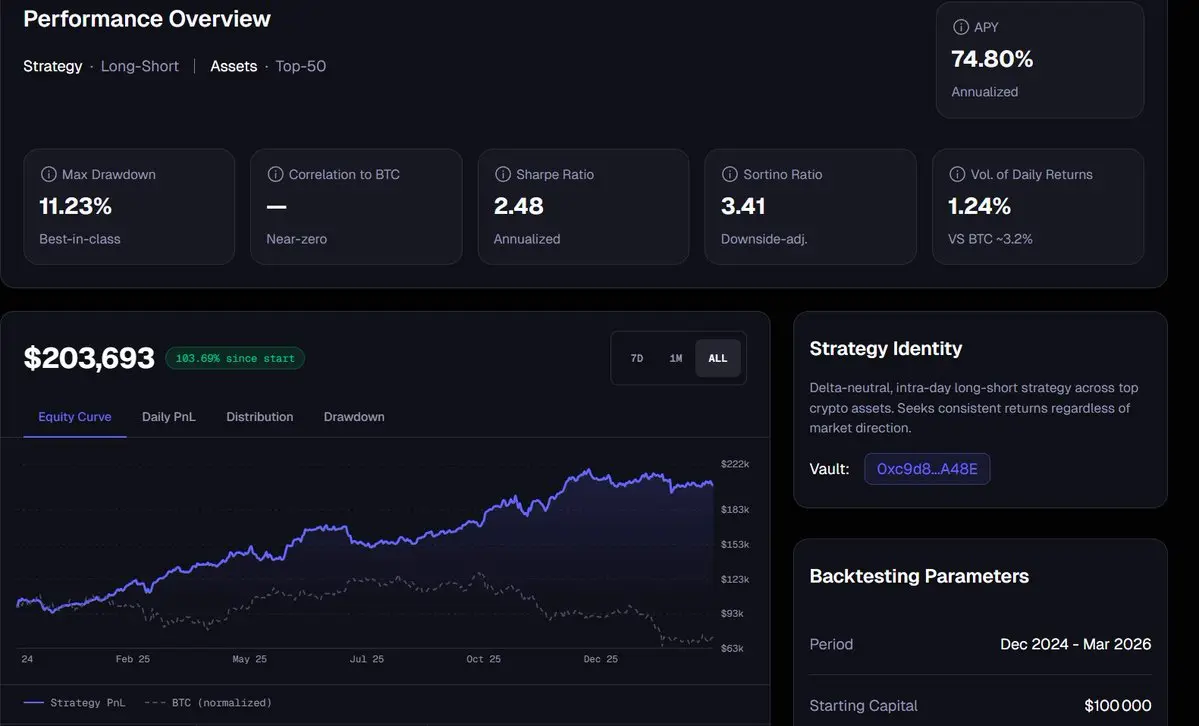Select the ALL time range

point(718,358)
